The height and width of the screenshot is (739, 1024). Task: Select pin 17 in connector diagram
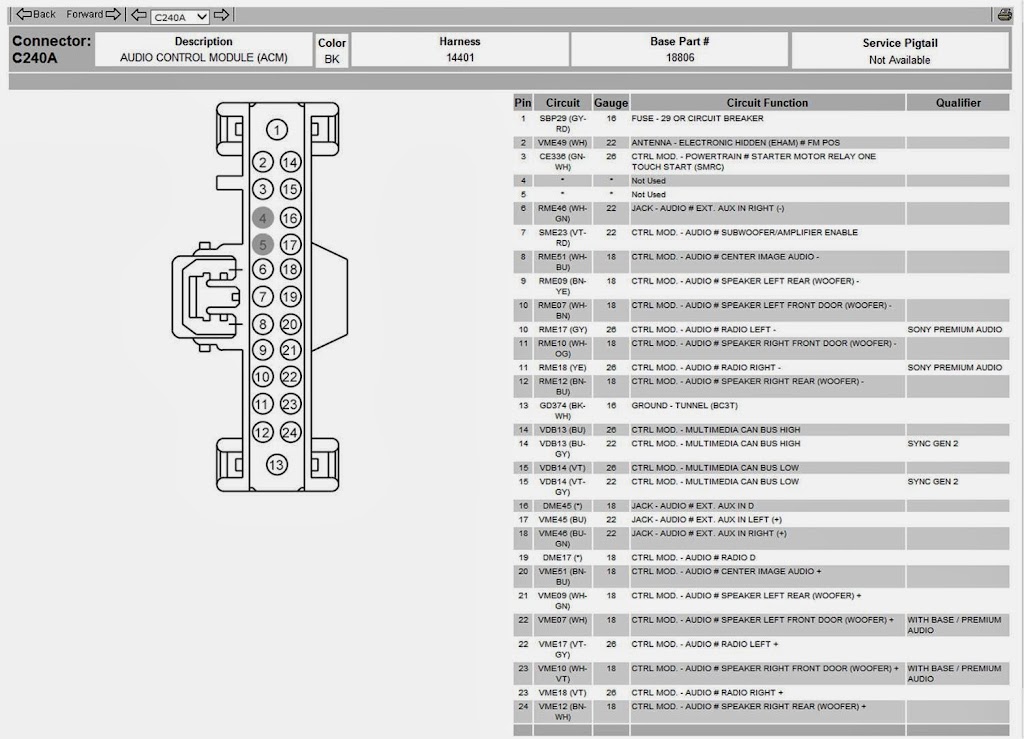(x=291, y=245)
